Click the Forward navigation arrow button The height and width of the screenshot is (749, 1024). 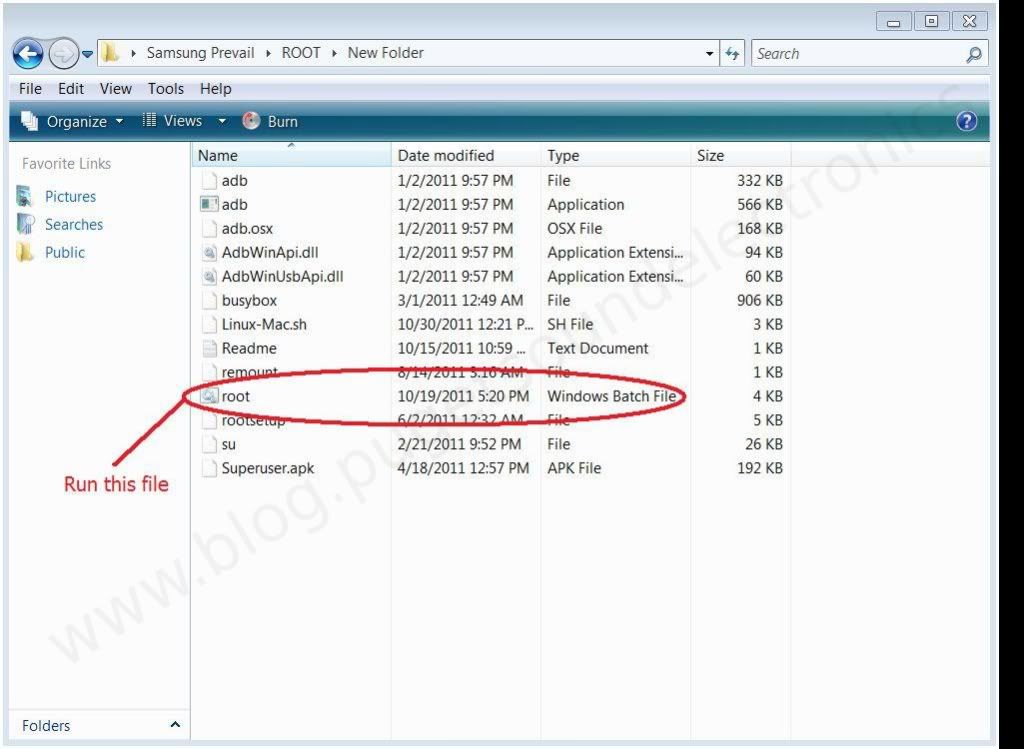click(63, 54)
